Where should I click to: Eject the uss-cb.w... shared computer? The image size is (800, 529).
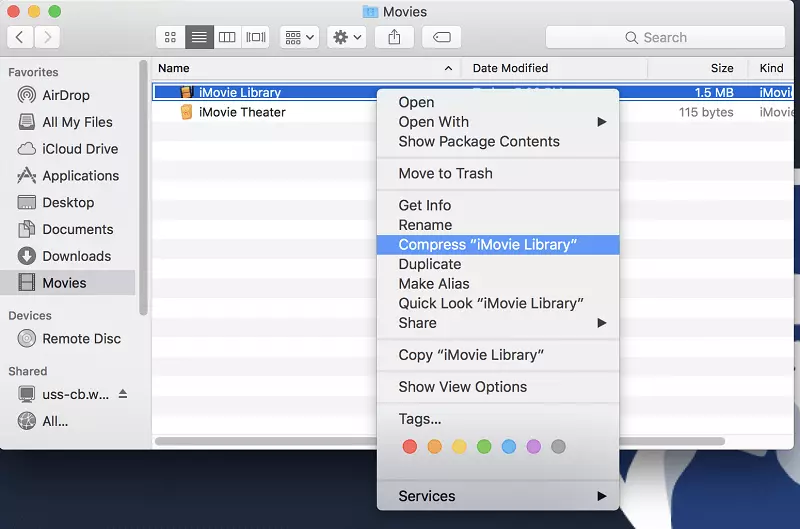122,394
